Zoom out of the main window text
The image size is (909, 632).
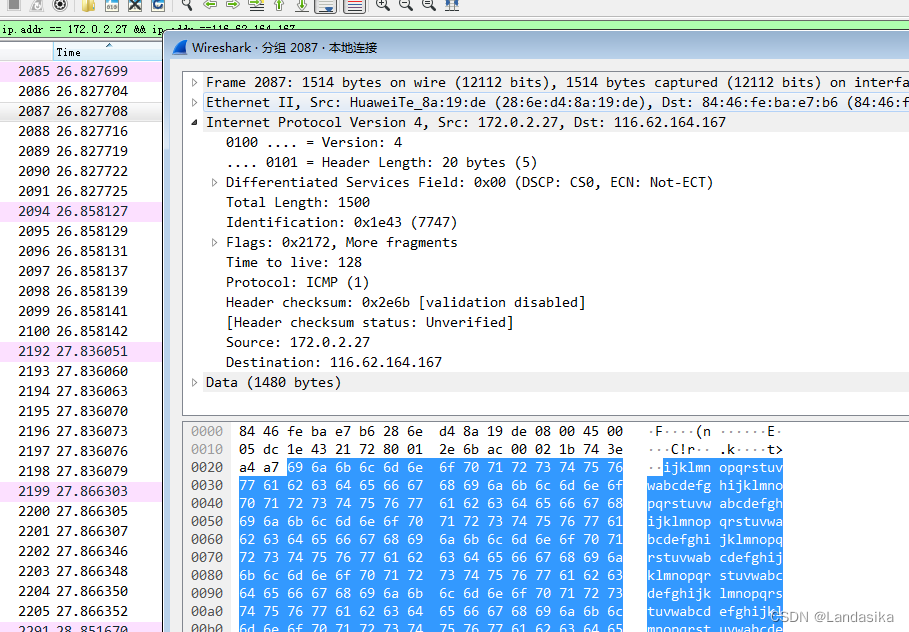[406, 5]
